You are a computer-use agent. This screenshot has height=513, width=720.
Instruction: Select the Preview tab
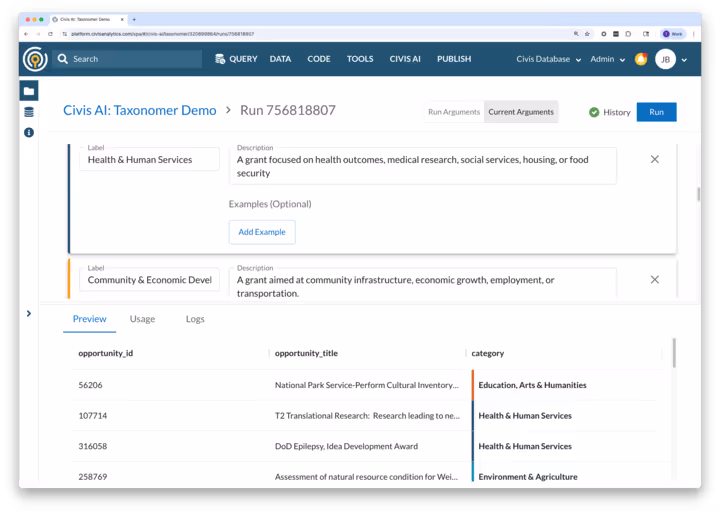[90, 319]
